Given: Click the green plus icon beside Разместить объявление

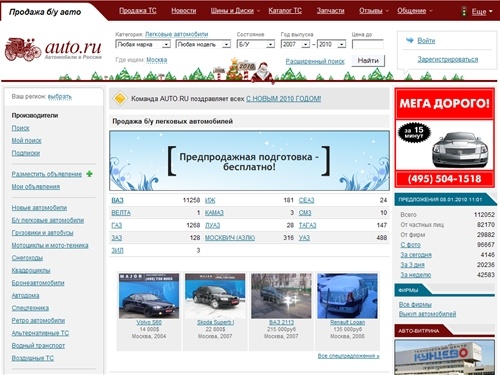Looking at the screenshot, I should 89,174.
